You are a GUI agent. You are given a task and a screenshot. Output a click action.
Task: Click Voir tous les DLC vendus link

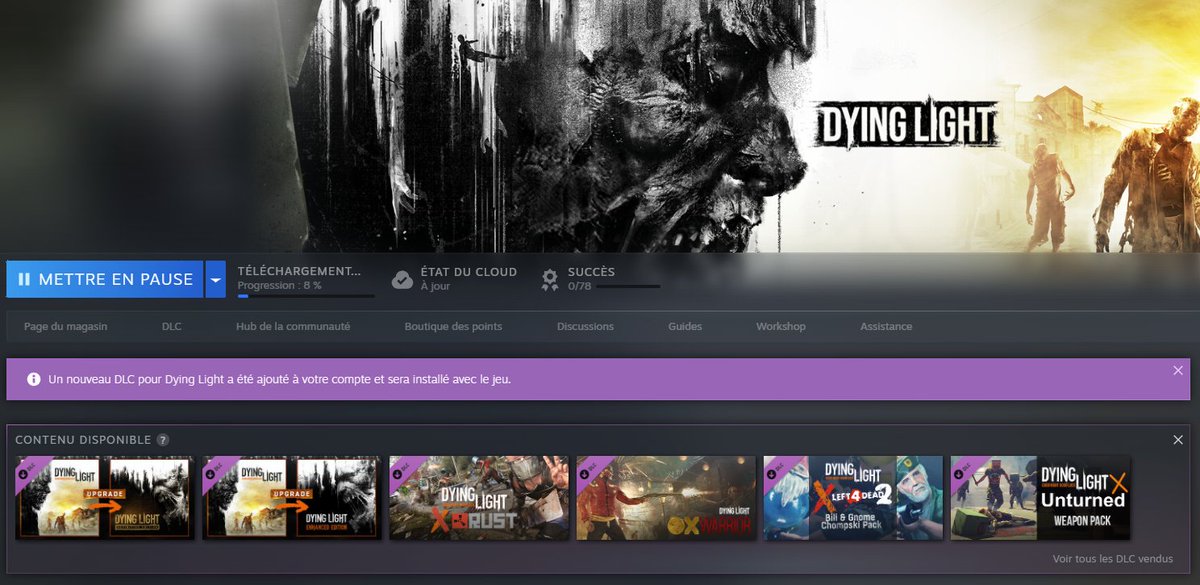[x=1113, y=559]
